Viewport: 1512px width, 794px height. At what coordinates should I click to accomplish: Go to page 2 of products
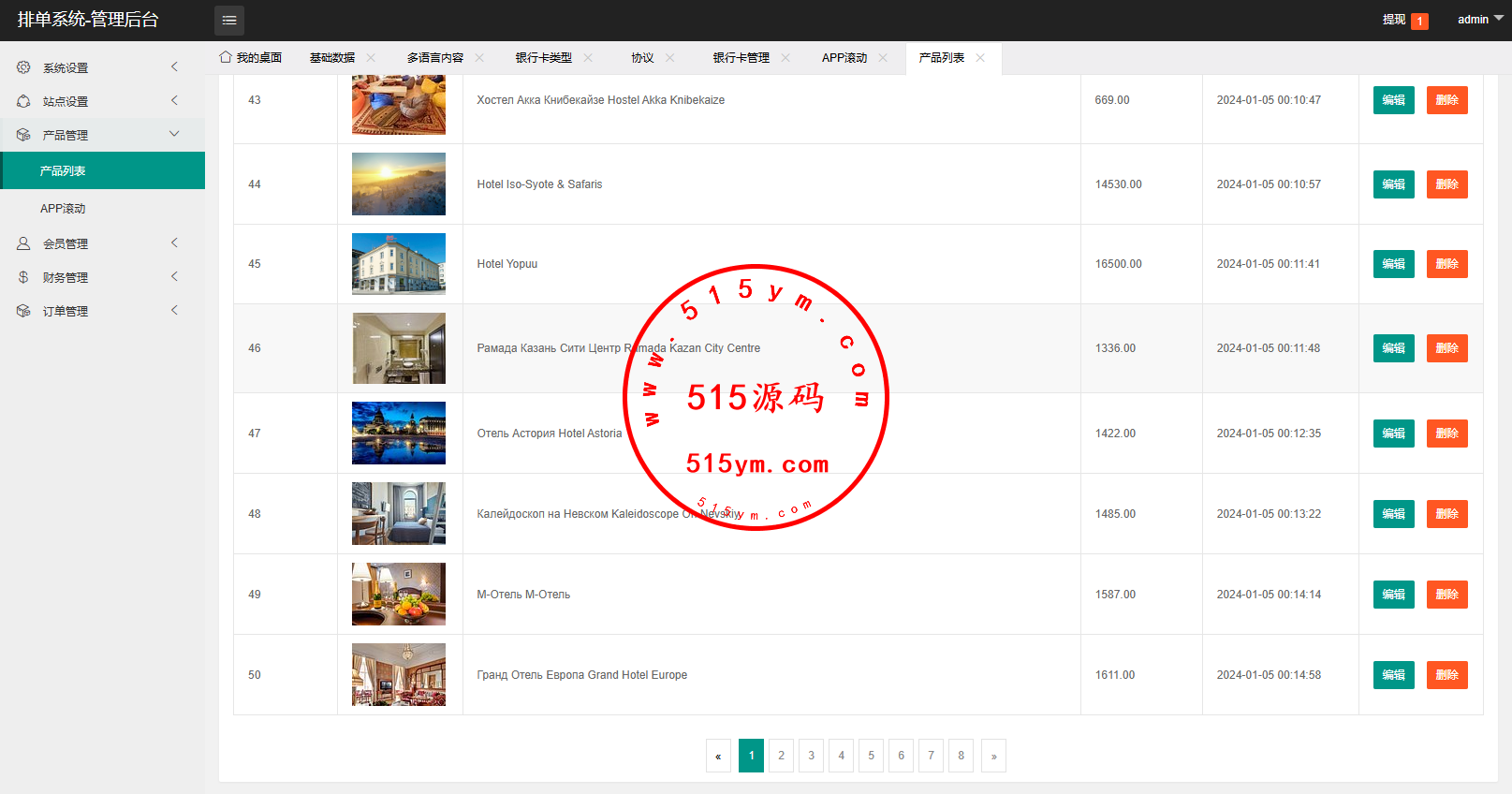(781, 756)
